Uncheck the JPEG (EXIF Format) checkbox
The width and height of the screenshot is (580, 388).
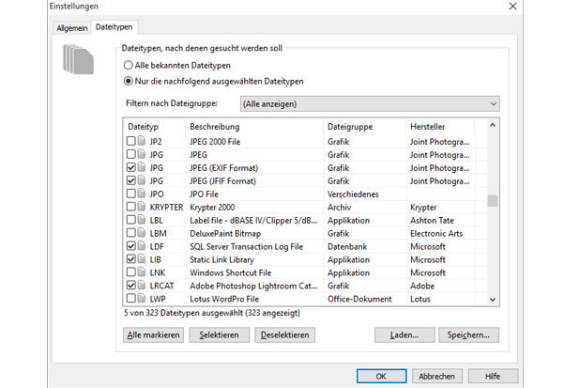131,167
